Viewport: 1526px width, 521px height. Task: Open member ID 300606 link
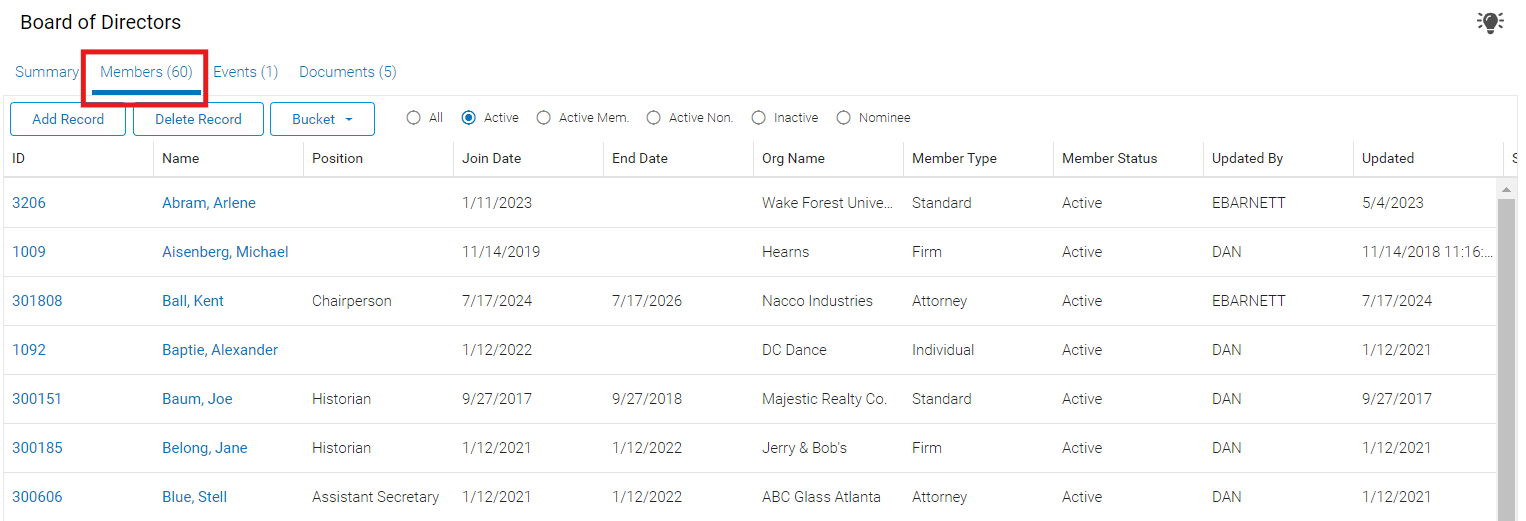point(37,497)
